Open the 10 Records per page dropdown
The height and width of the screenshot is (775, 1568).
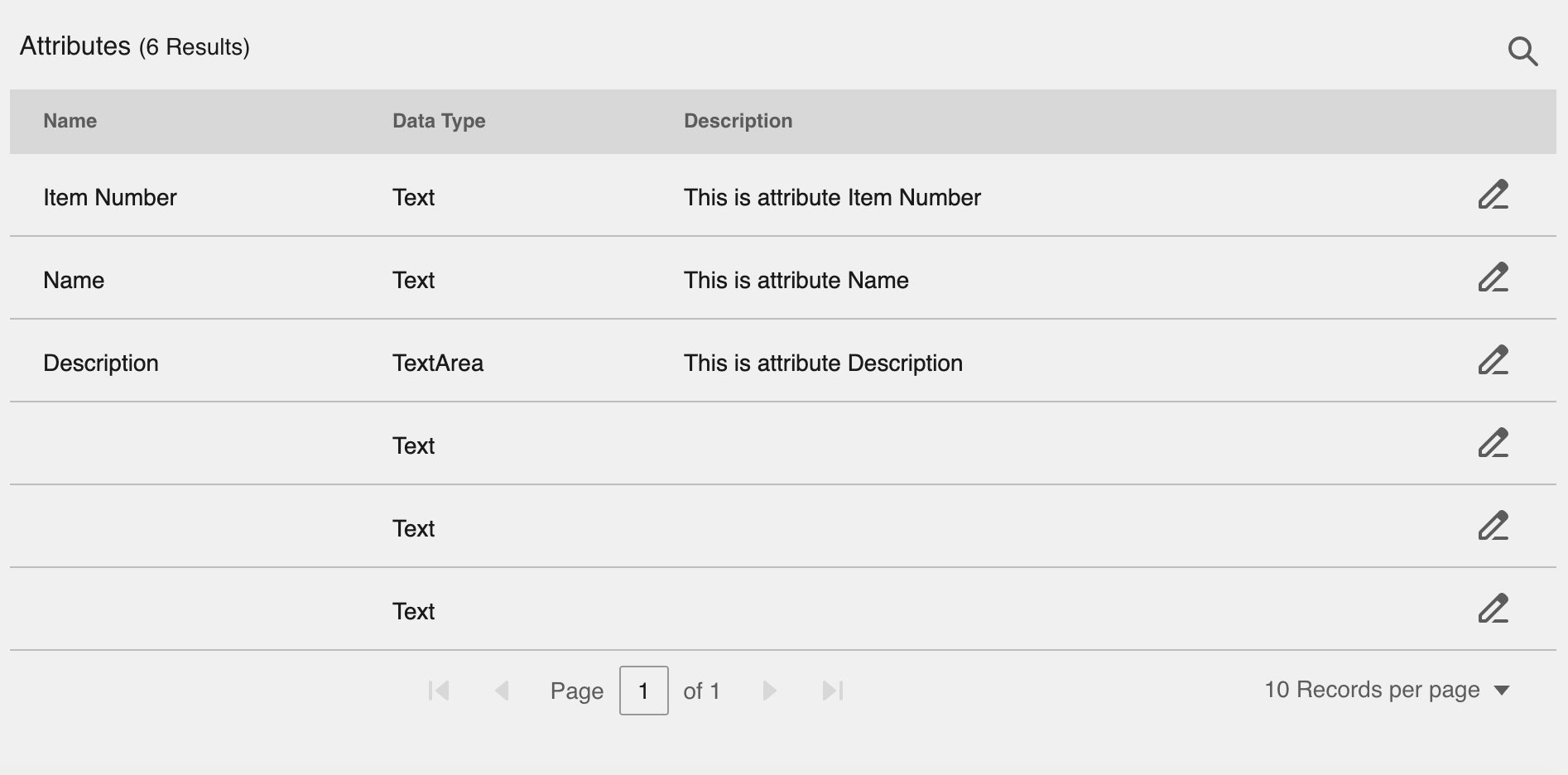[1387, 690]
